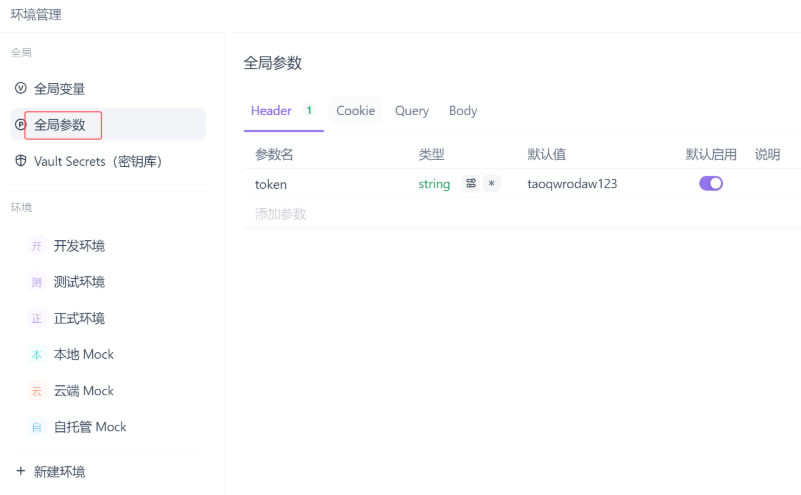Click the 测试环境 badge icon
Image resolution: width=801 pixels, height=495 pixels.
pyautogui.click(x=37, y=282)
